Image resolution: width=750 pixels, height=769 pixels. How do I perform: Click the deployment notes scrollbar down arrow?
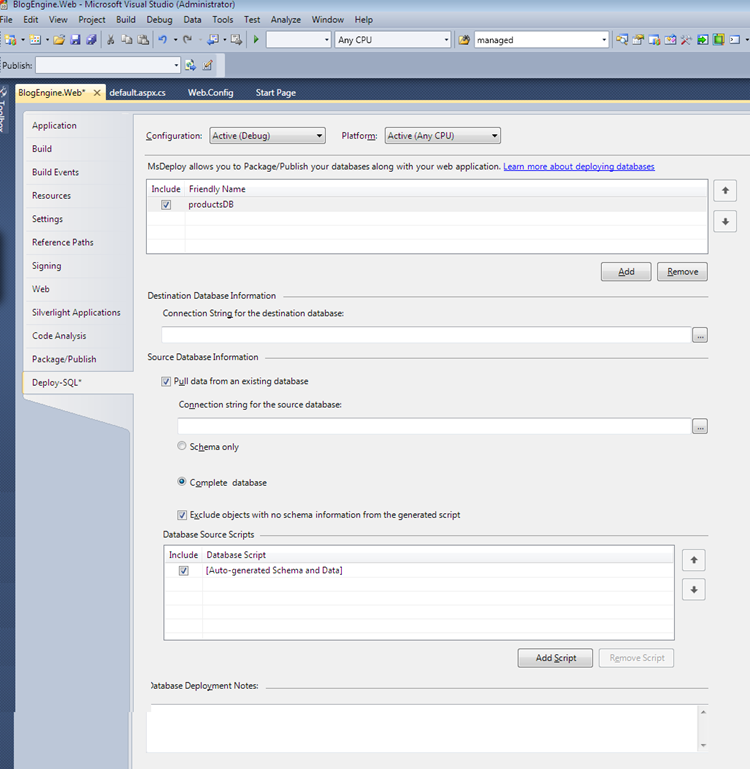coord(703,745)
